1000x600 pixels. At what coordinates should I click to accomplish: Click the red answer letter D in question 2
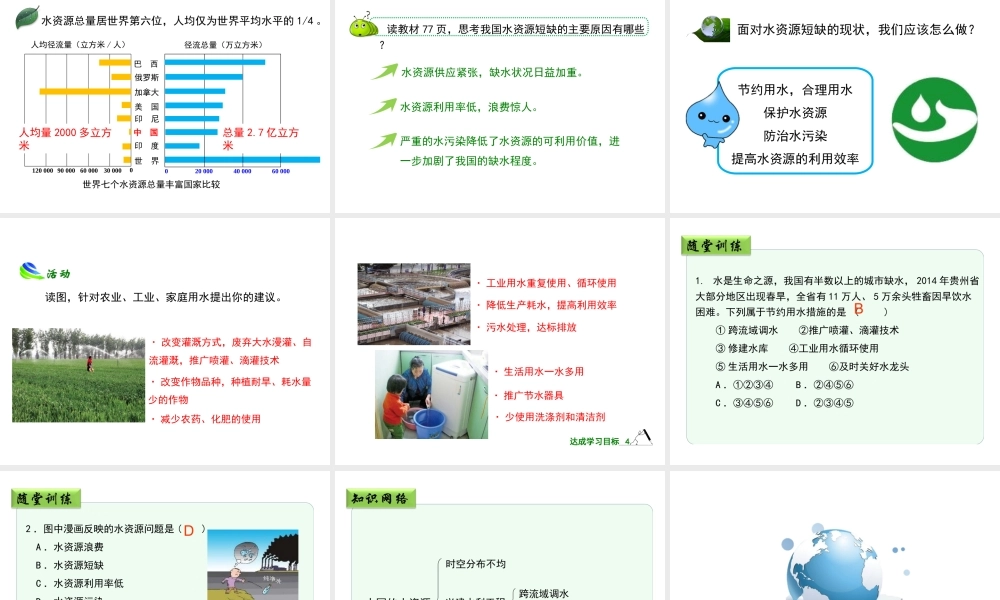tap(189, 530)
